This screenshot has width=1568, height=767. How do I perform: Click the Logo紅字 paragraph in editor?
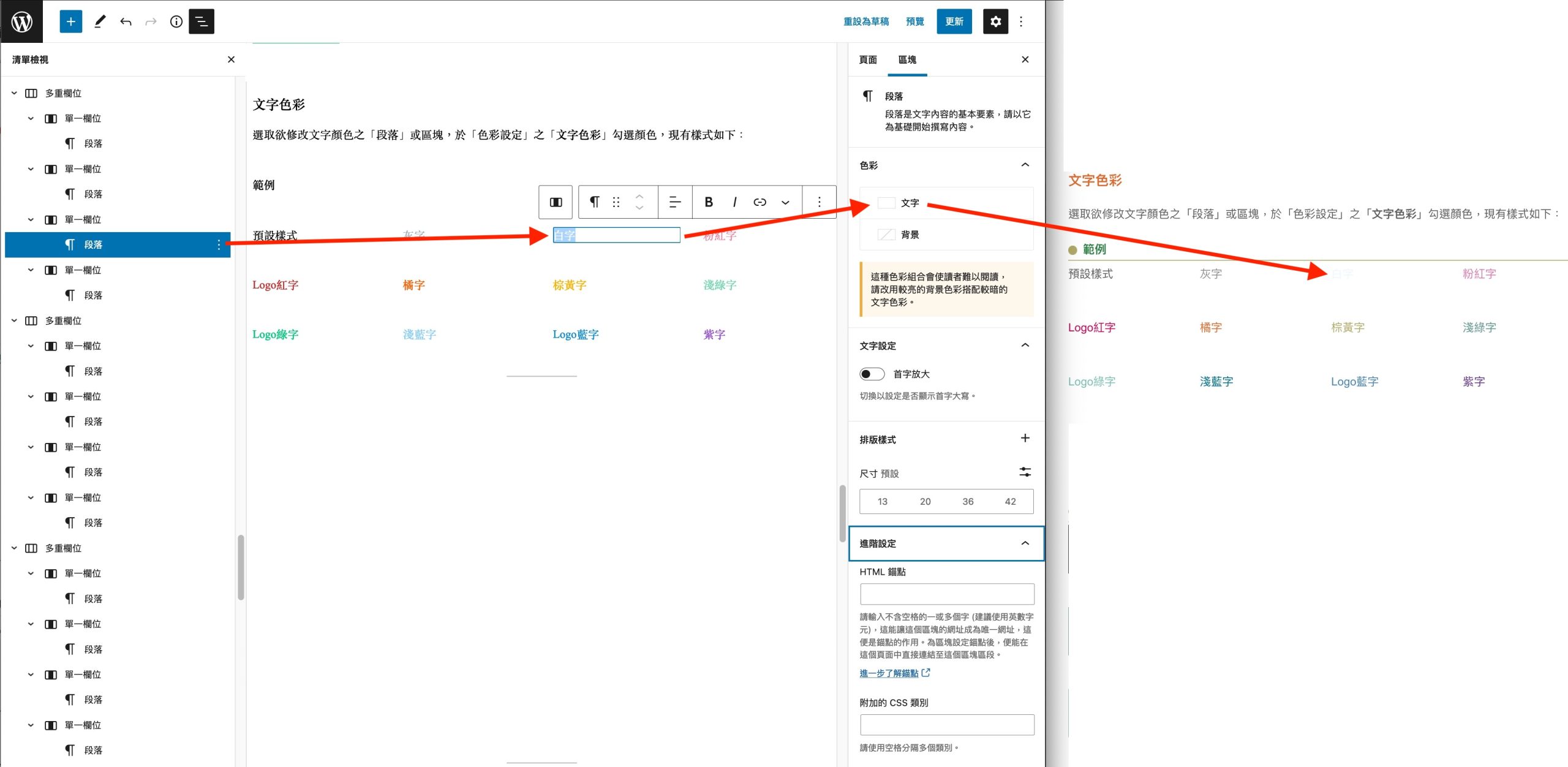coord(276,285)
